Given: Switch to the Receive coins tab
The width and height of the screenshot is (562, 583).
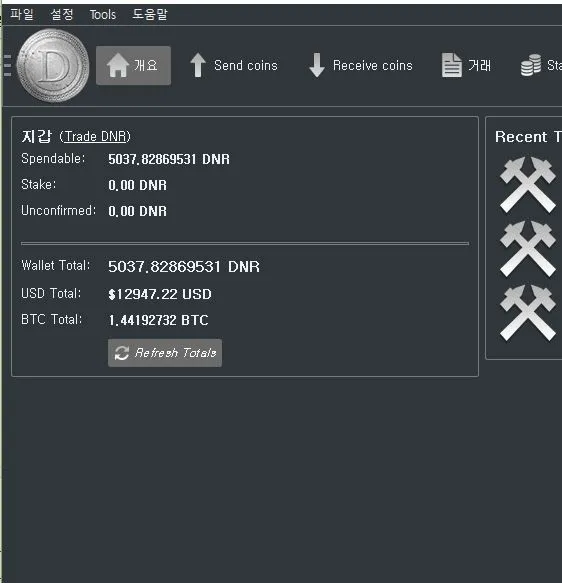Looking at the screenshot, I should [361, 65].
